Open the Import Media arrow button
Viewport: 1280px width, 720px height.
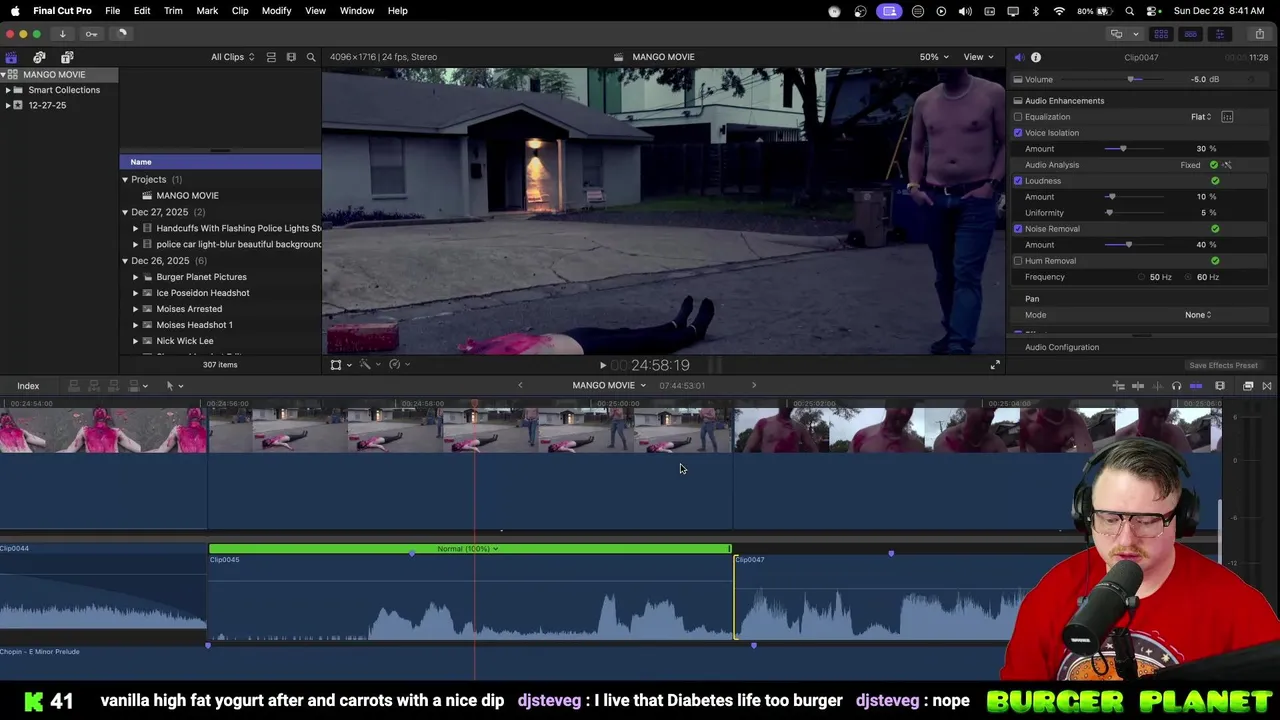coord(62,34)
